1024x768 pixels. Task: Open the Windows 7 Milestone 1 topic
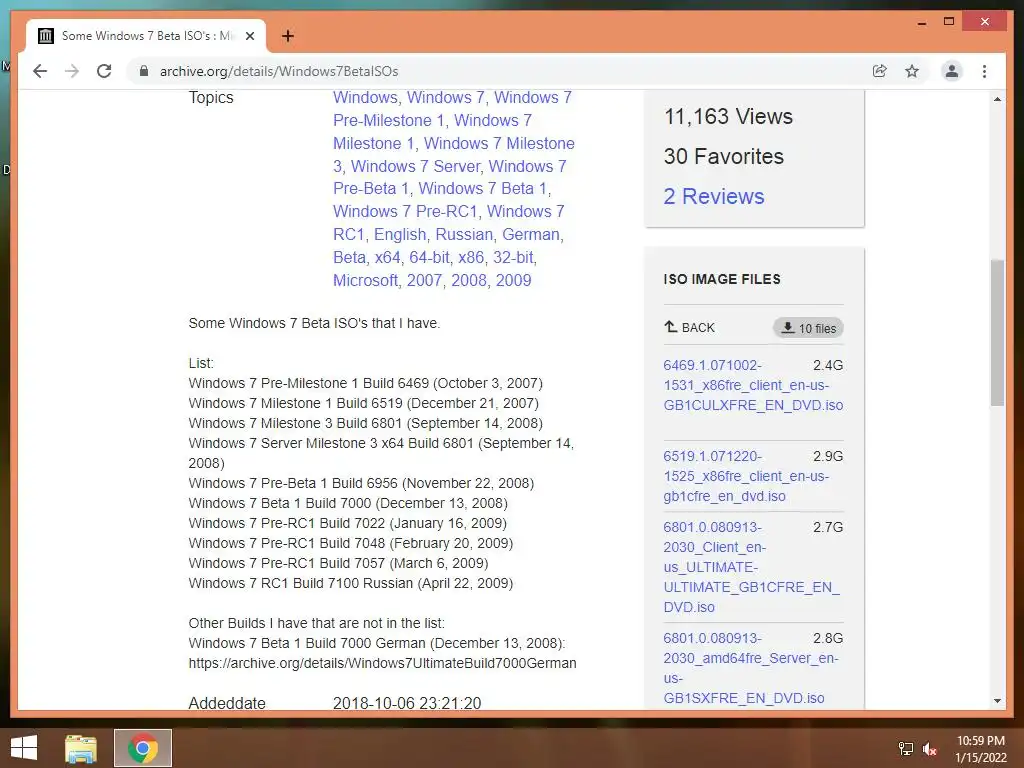(x=432, y=132)
